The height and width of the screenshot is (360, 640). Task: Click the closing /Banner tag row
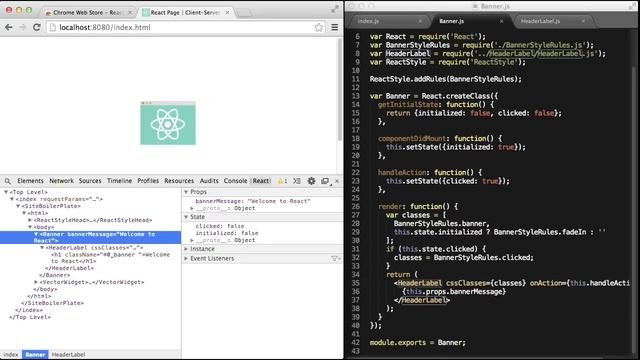55,275
